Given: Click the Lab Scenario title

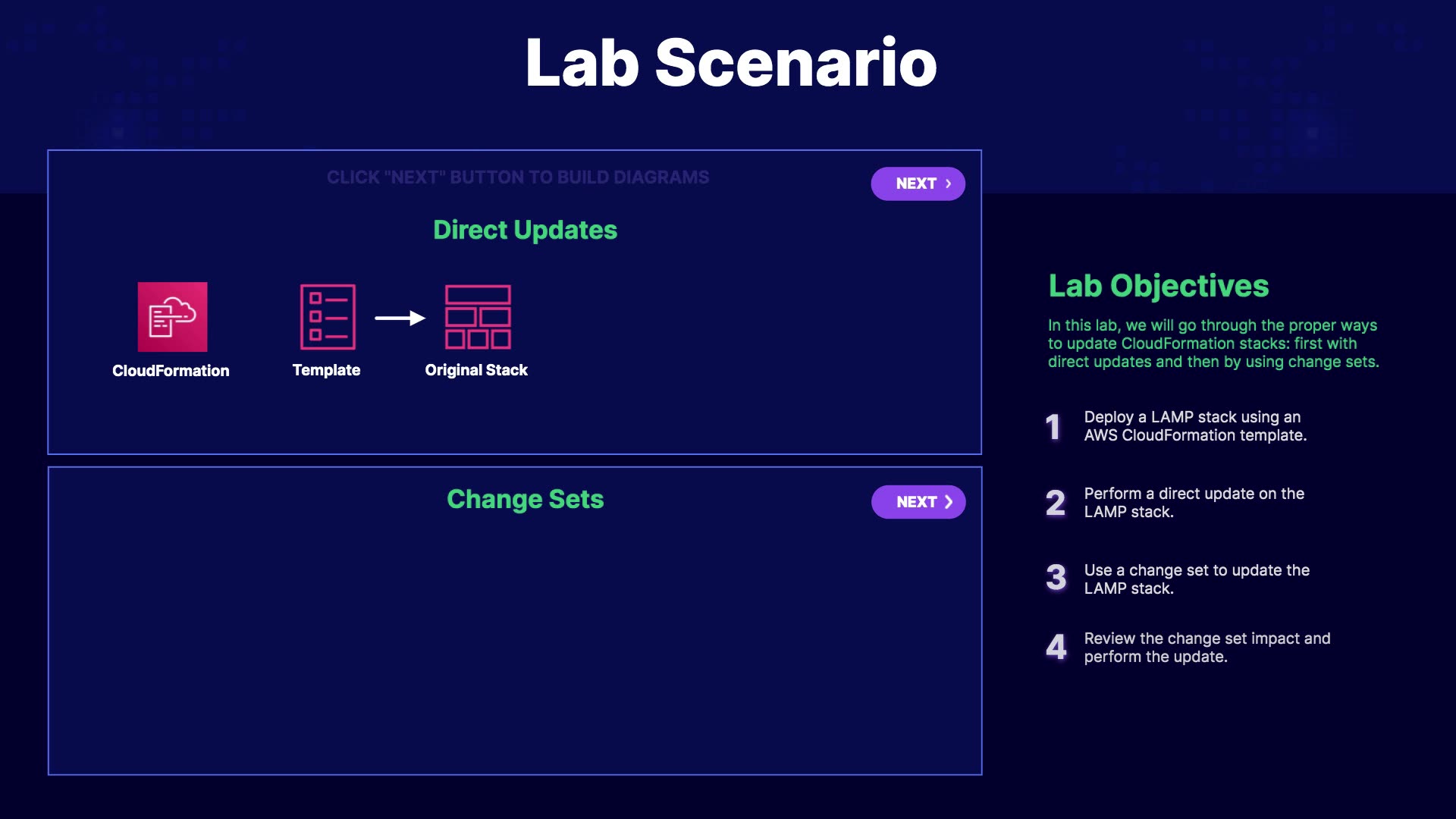Looking at the screenshot, I should point(731,62).
